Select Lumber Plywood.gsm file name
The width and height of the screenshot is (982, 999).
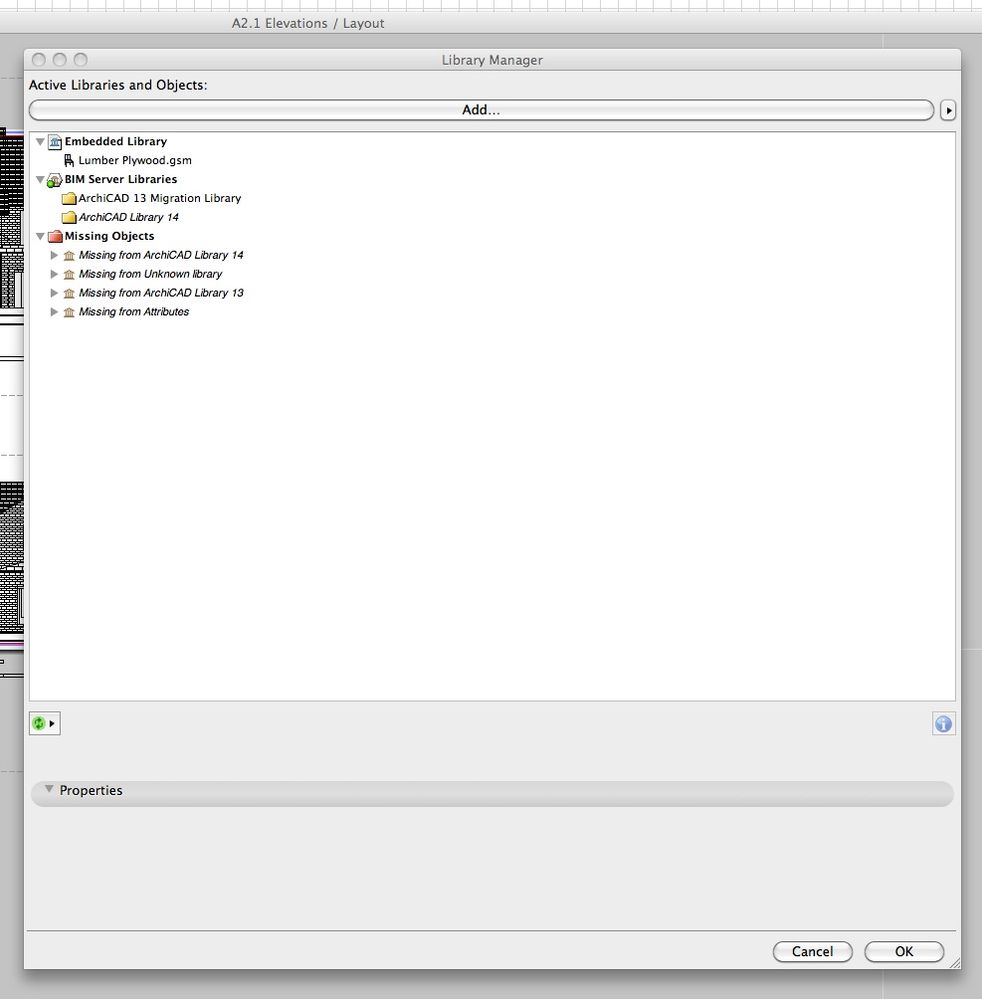click(135, 161)
